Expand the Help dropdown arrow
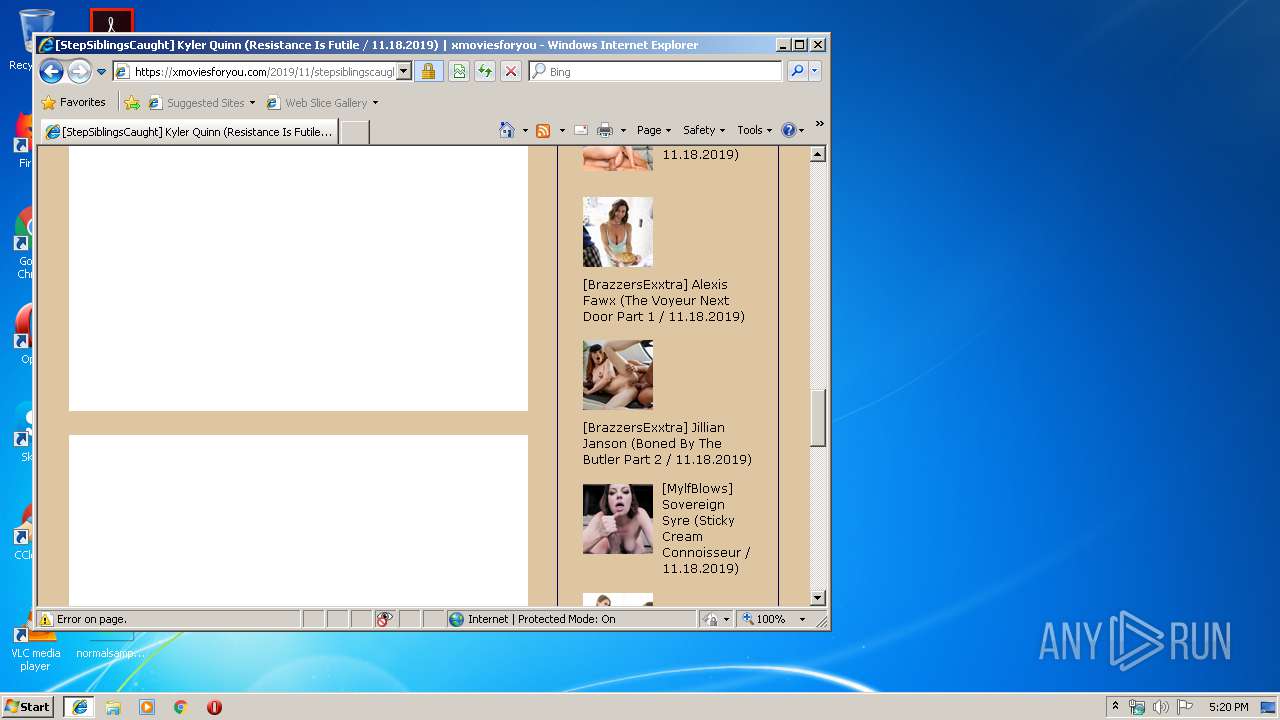1280x720 pixels. [801, 130]
